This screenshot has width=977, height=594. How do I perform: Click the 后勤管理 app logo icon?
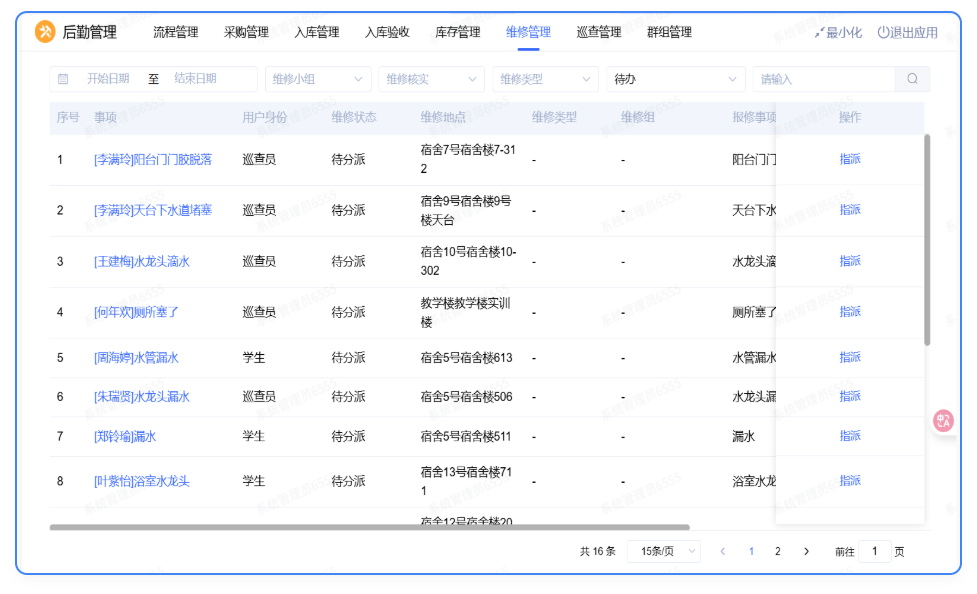(45, 32)
